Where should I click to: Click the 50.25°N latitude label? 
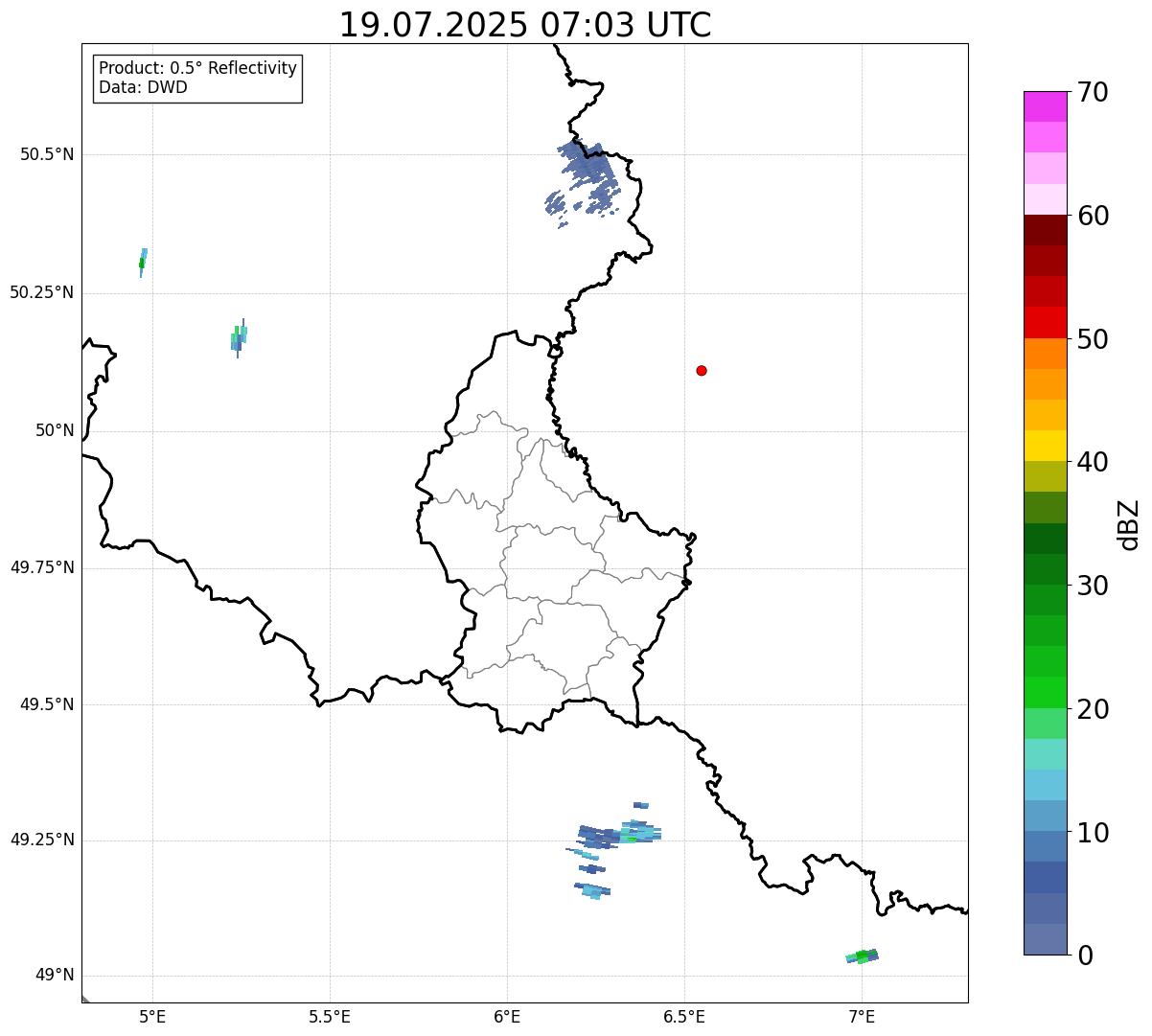click(x=42, y=292)
